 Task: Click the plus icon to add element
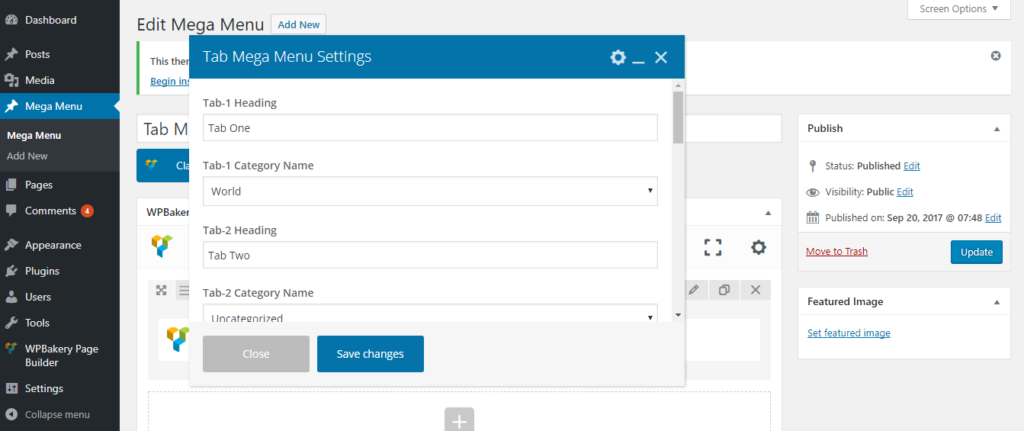pyautogui.click(x=460, y=421)
